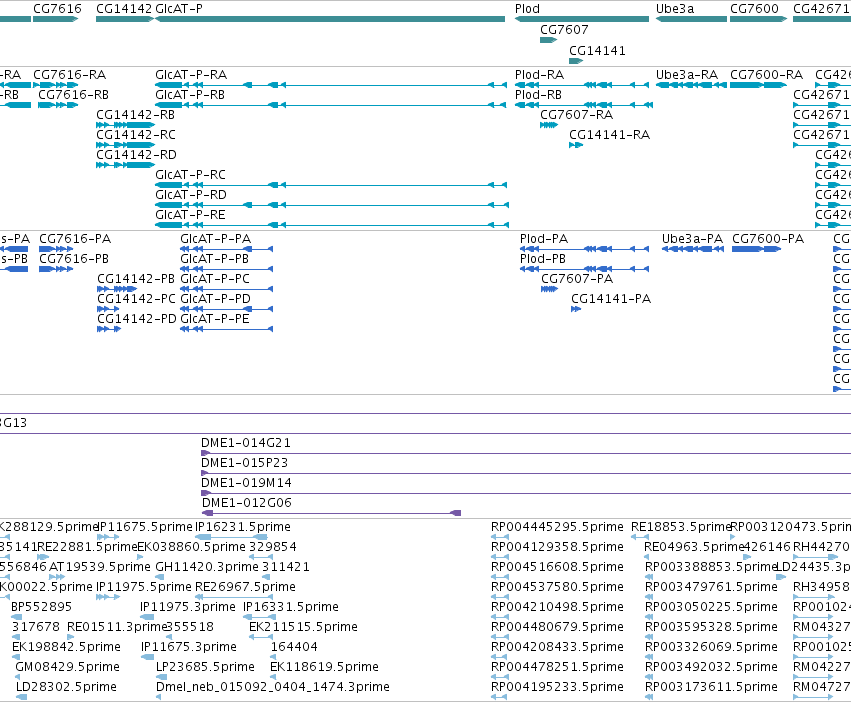The height and width of the screenshot is (702, 851).
Task: Select the EK118619.5prime EST
Action: [273, 677]
